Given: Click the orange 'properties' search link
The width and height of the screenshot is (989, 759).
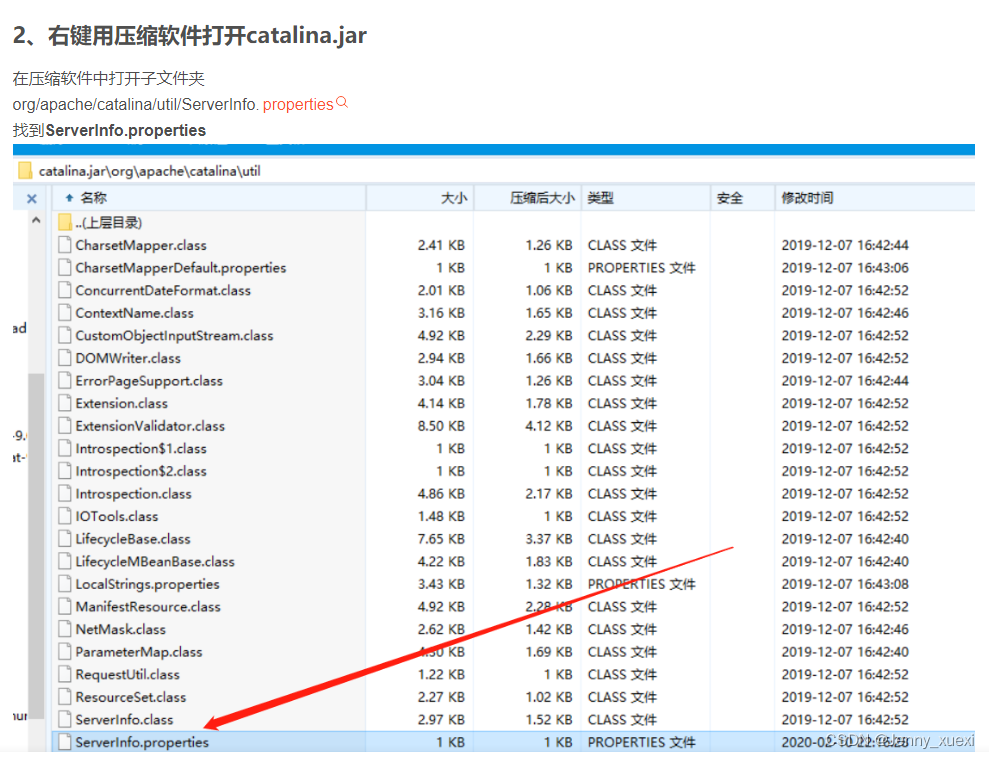Looking at the screenshot, I should point(298,104).
